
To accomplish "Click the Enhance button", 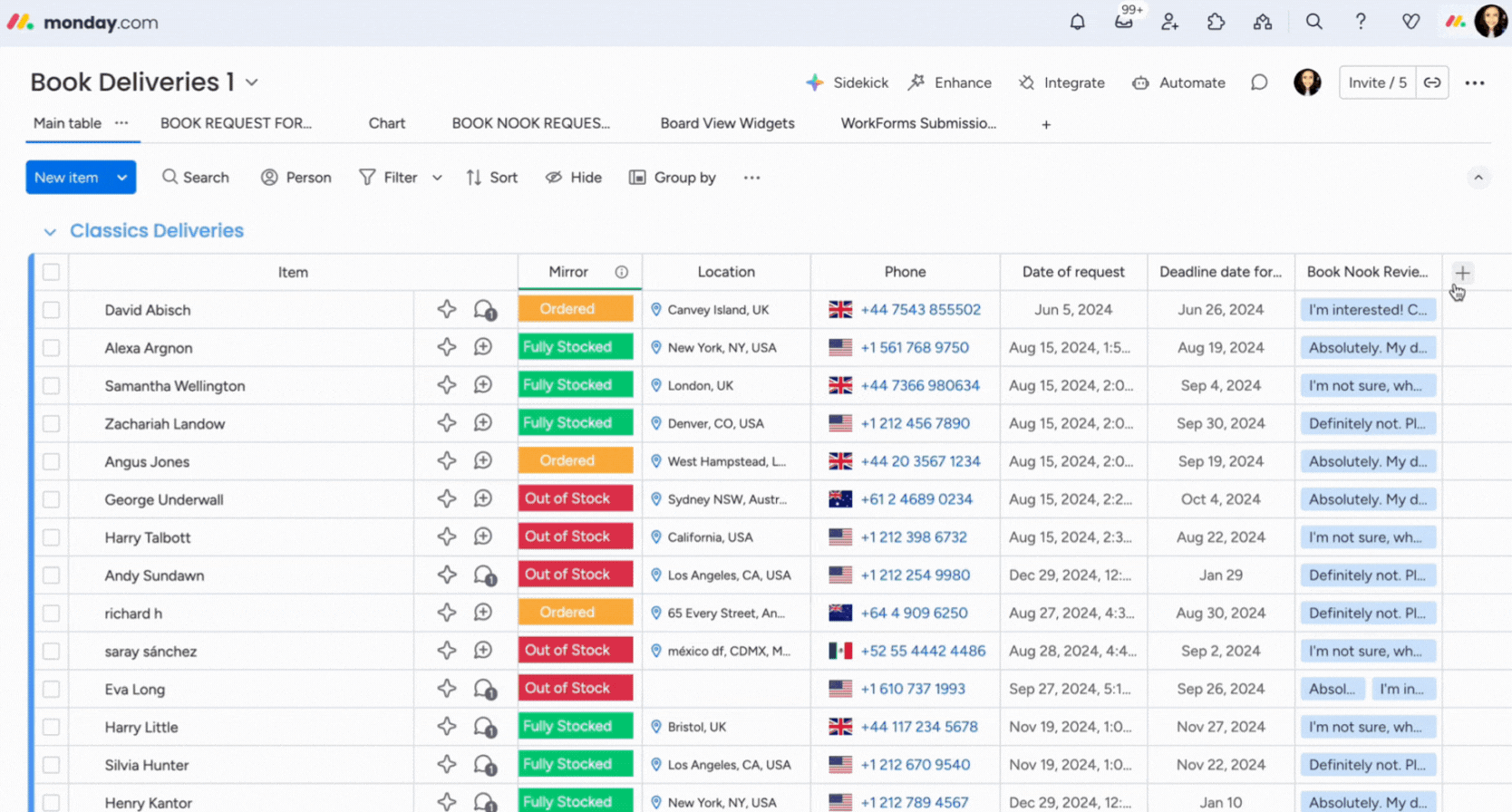I will (950, 82).
